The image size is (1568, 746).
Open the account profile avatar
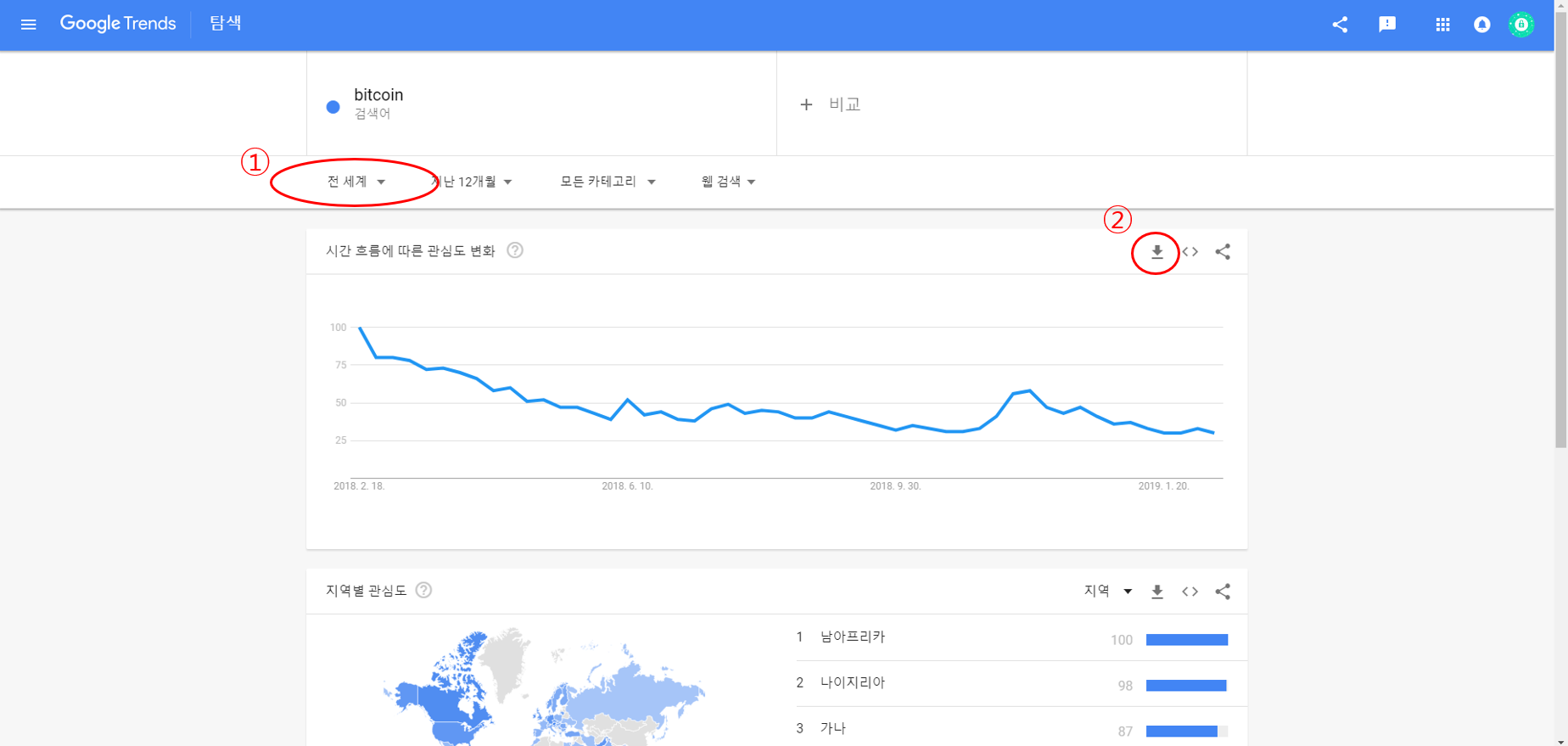1521,25
